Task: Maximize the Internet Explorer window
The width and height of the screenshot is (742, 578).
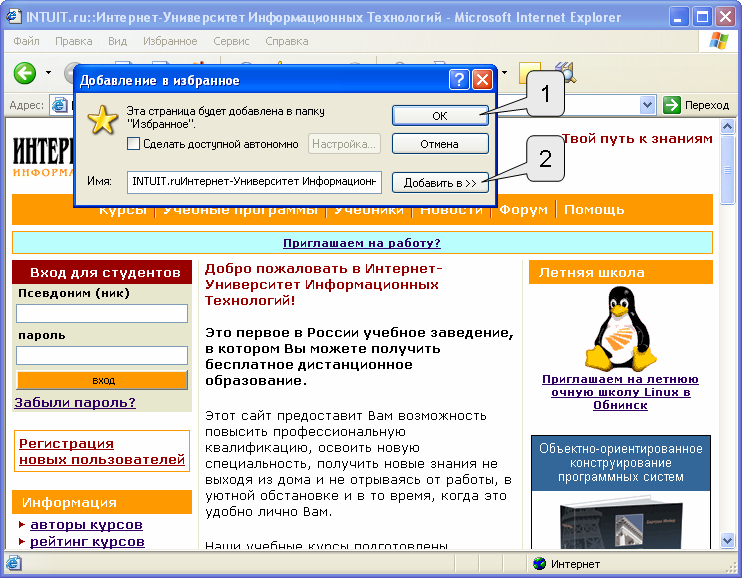Action: tap(702, 17)
